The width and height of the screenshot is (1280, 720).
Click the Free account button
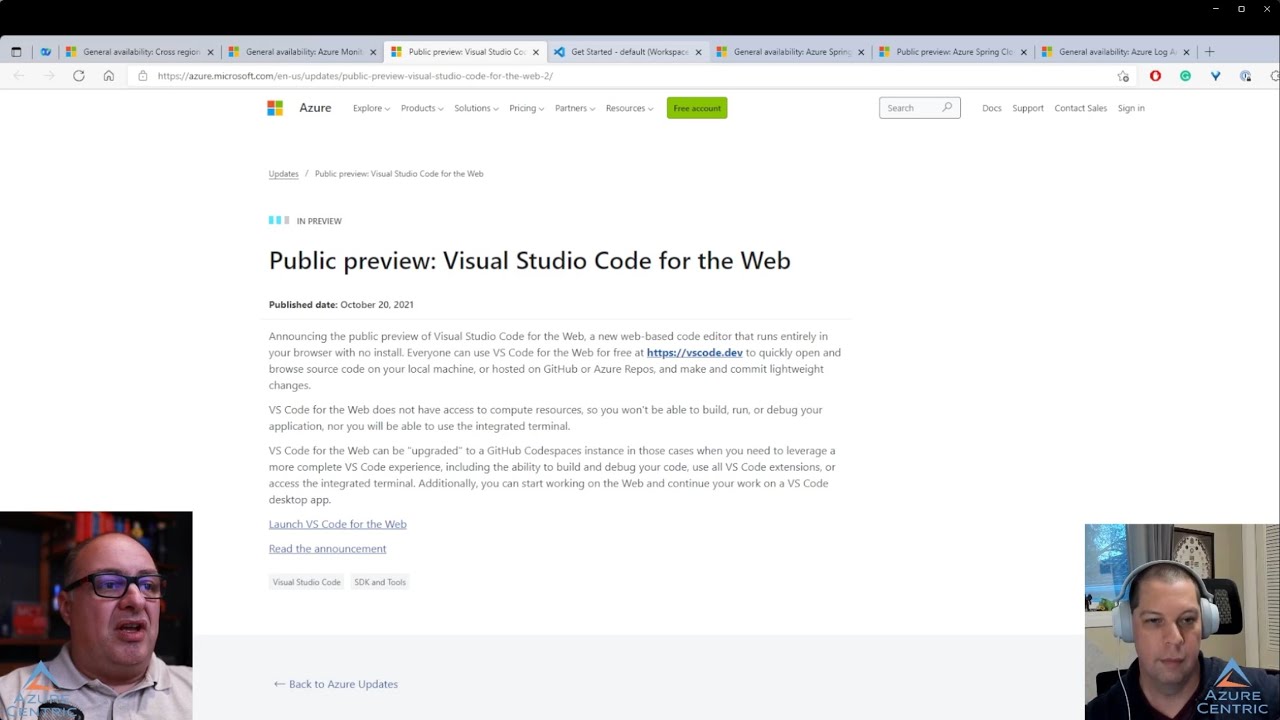(697, 108)
